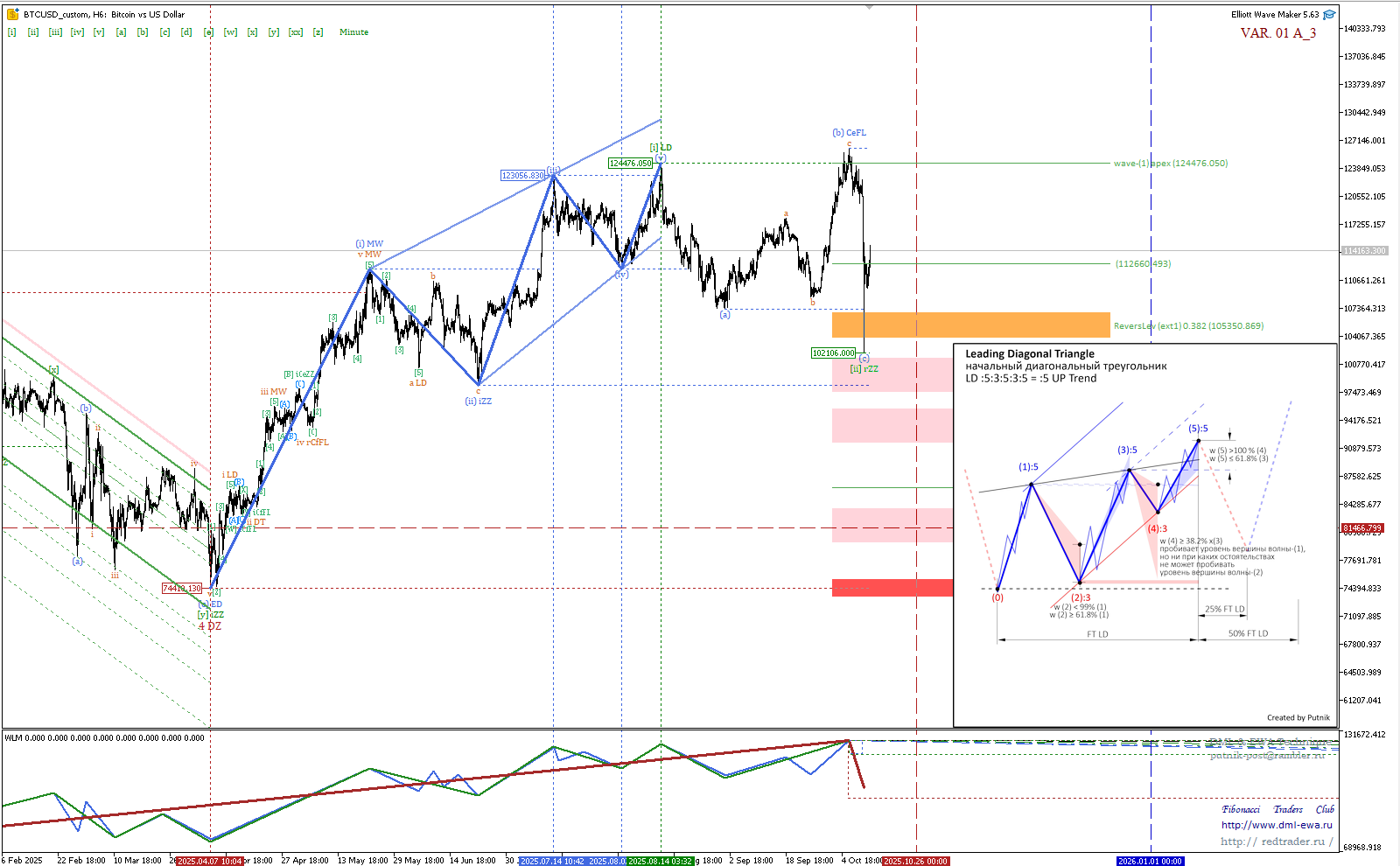Click the 2025.10.26 00:00 time axis marker
The image size is (1400, 866).
point(915,862)
